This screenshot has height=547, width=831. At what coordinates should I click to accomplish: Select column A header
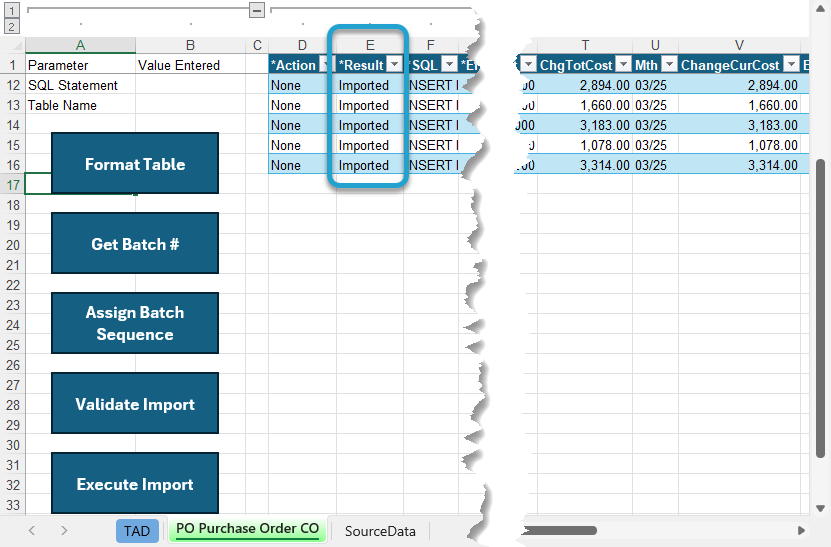pyautogui.click(x=81, y=45)
